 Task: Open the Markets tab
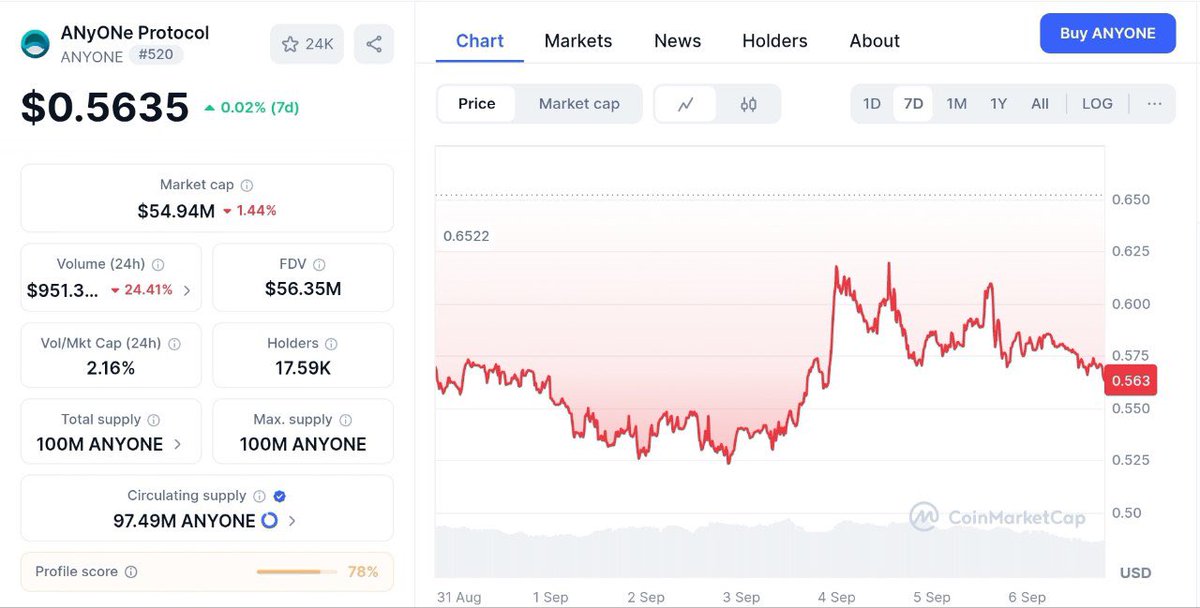click(x=578, y=41)
